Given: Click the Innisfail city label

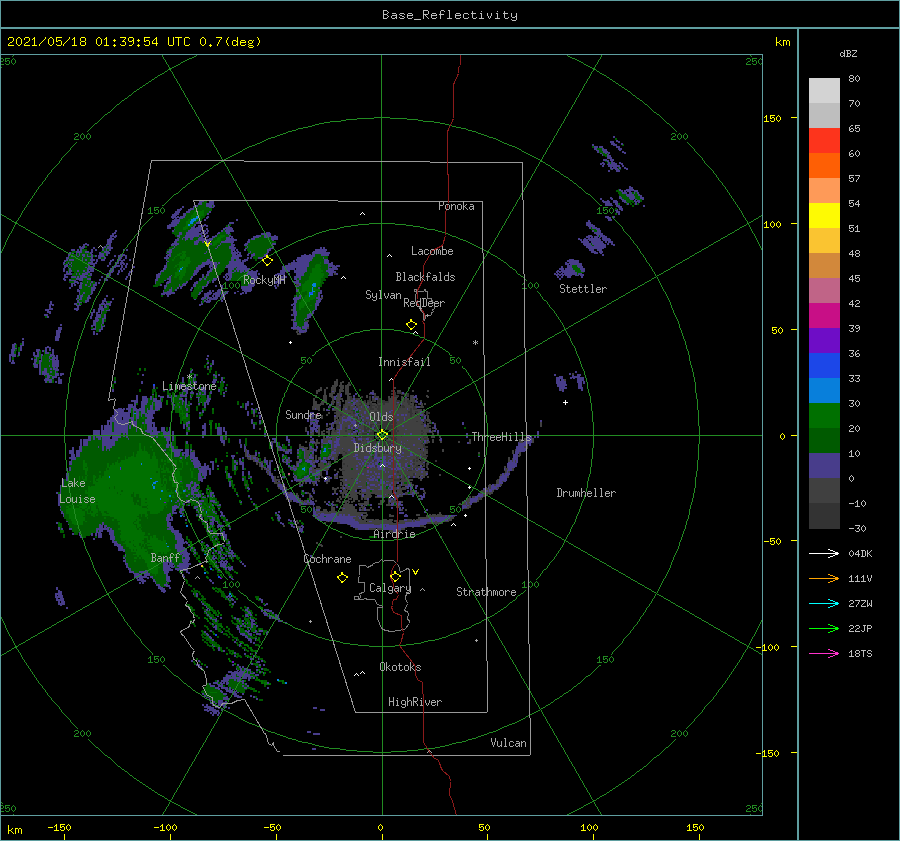Looking at the screenshot, I should tap(404, 362).
